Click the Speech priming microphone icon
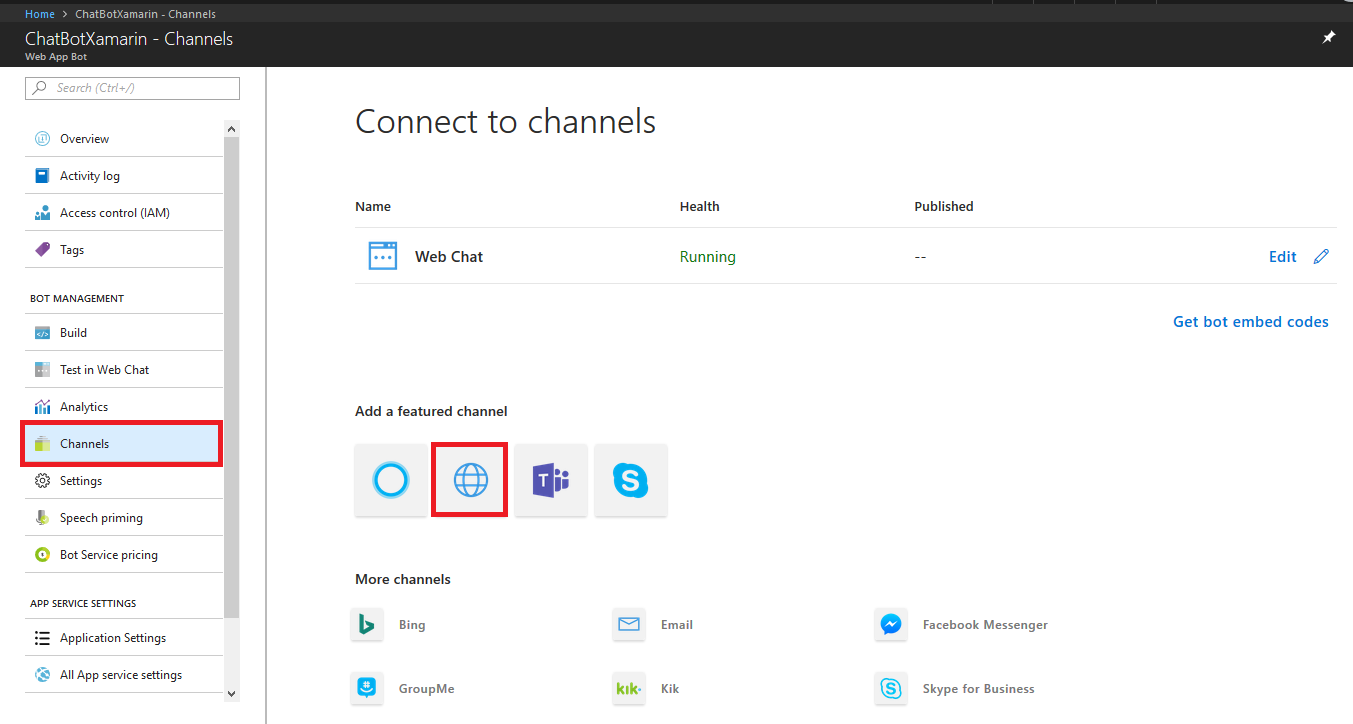 click(42, 518)
